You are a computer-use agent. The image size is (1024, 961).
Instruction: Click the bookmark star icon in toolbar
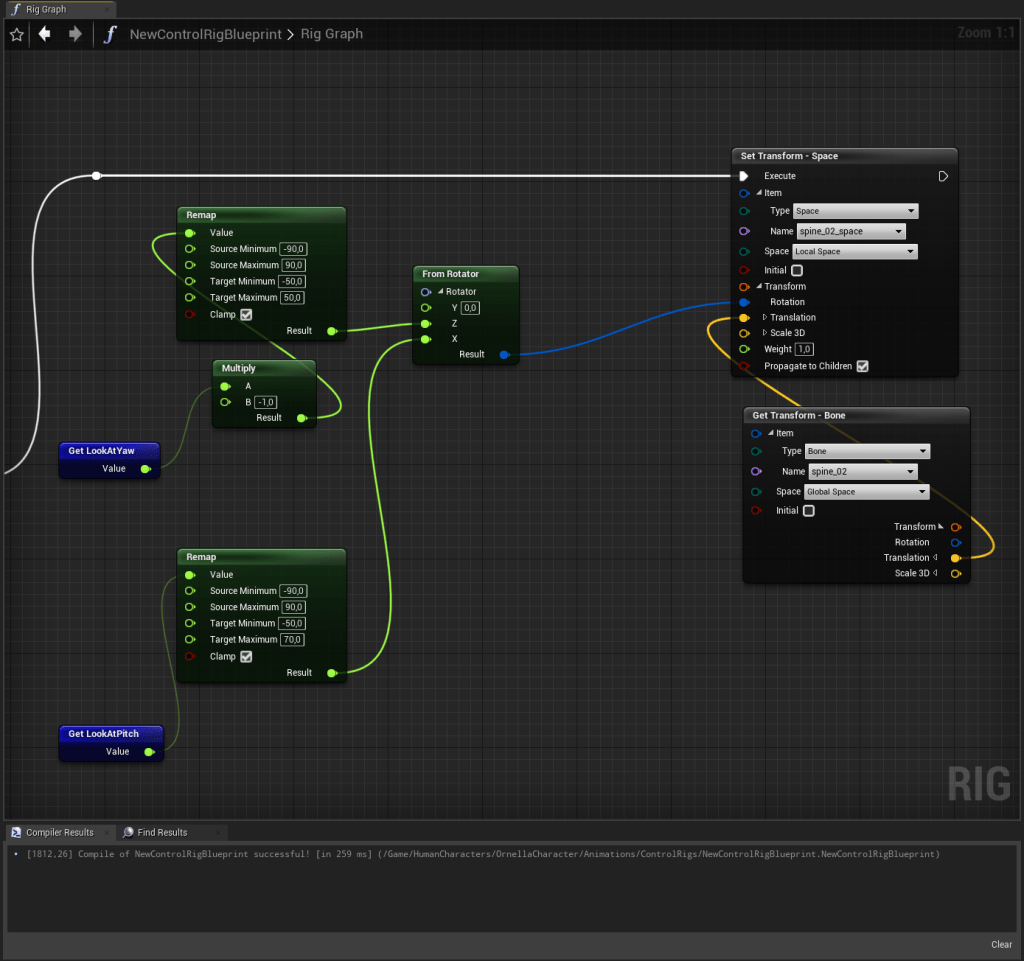tap(16, 34)
